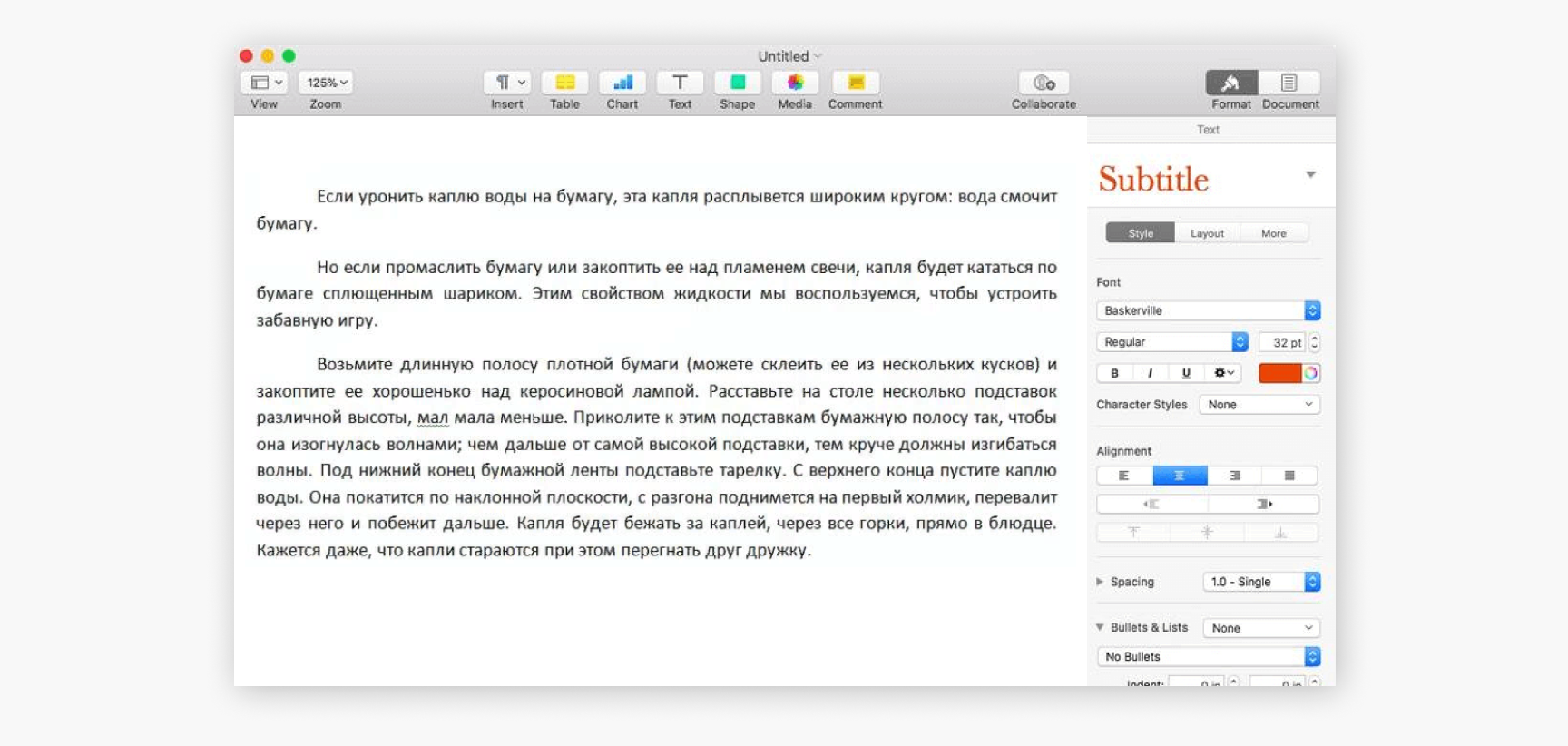This screenshot has width=1568, height=746.
Task: Switch to the Layout tab
Action: 1207,233
